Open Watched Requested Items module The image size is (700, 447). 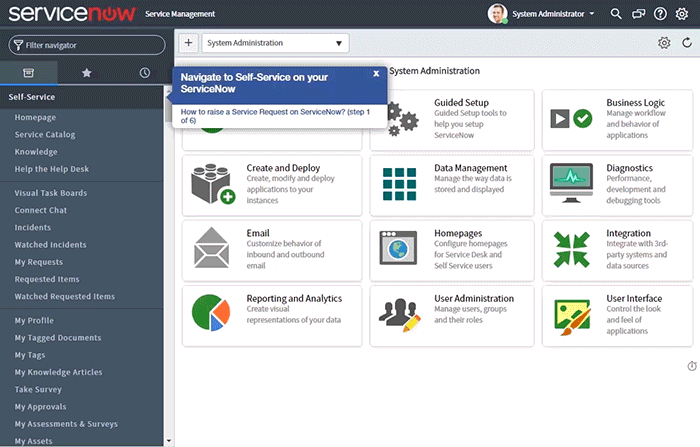click(65, 297)
